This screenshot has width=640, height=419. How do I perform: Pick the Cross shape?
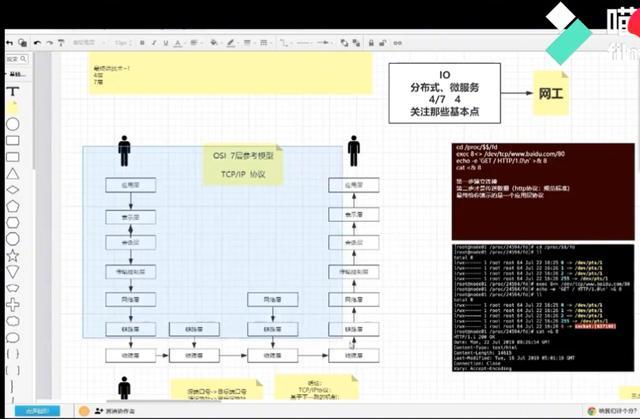tap(13, 305)
